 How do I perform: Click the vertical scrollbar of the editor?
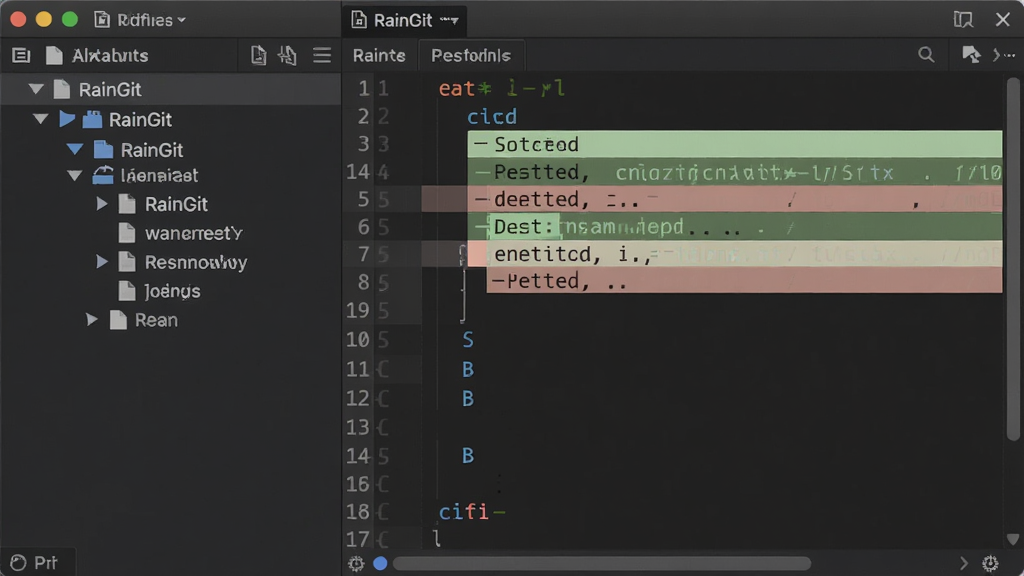1013,259
